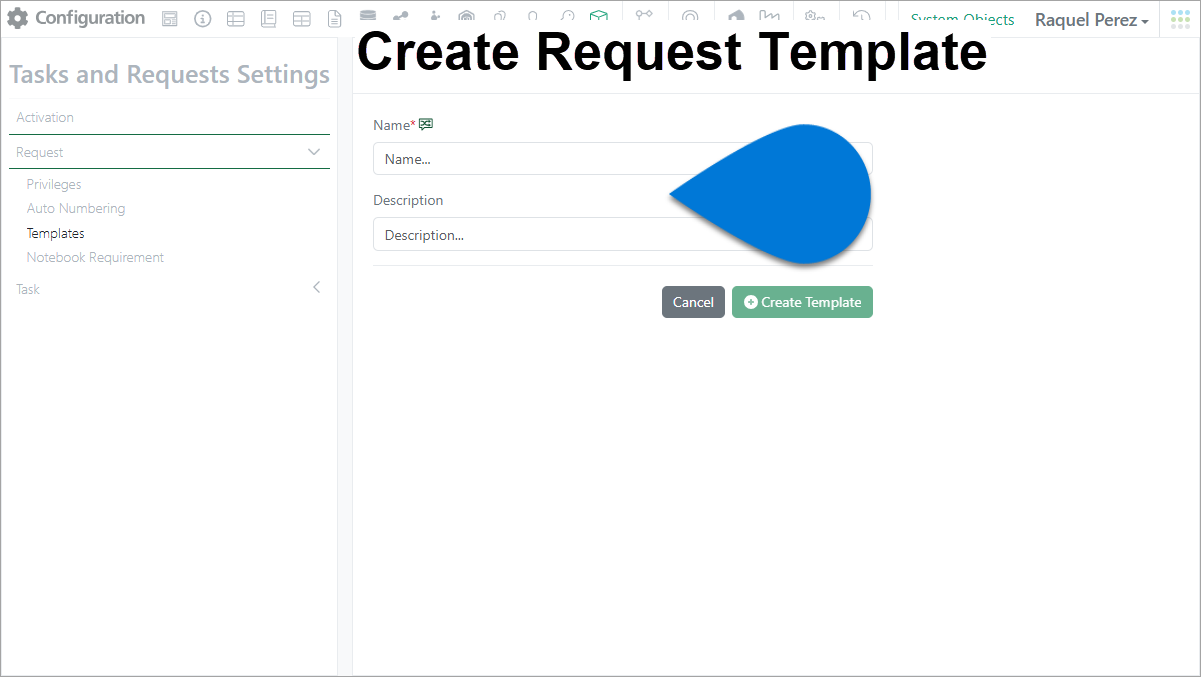Open the notebook icon in top toolbar

[x=268, y=19]
